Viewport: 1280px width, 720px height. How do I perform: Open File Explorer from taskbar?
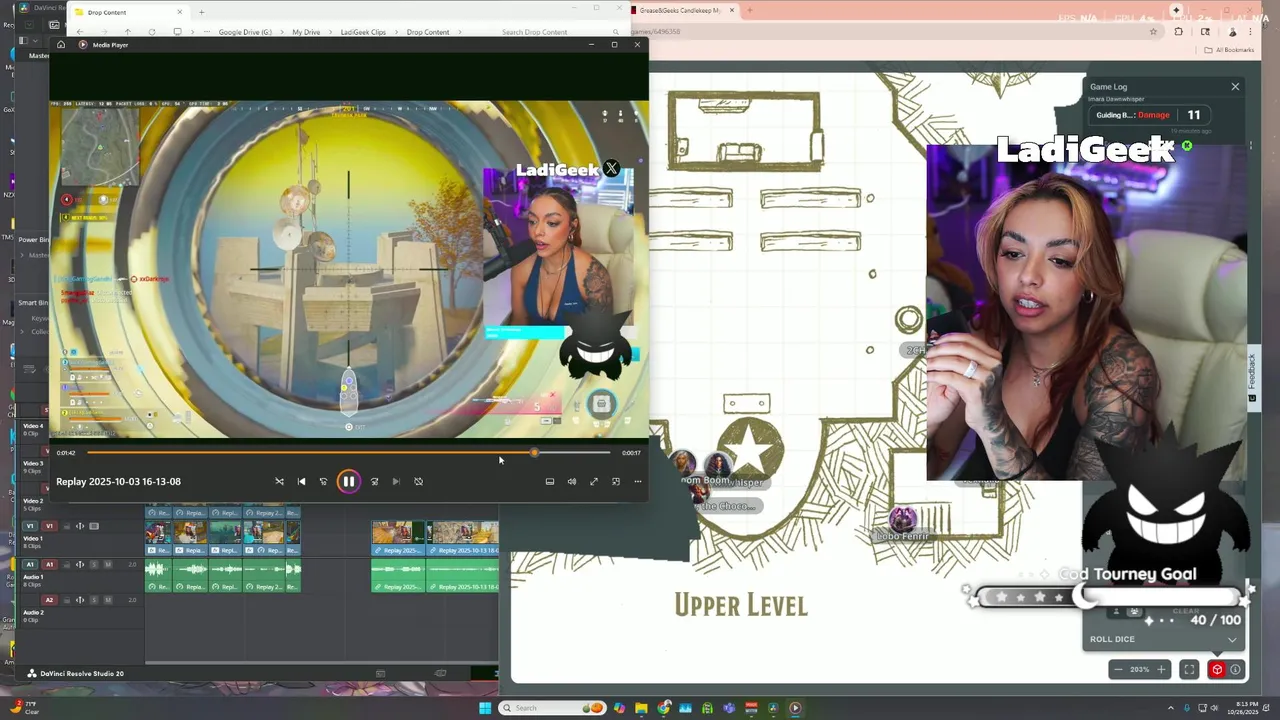(641, 708)
